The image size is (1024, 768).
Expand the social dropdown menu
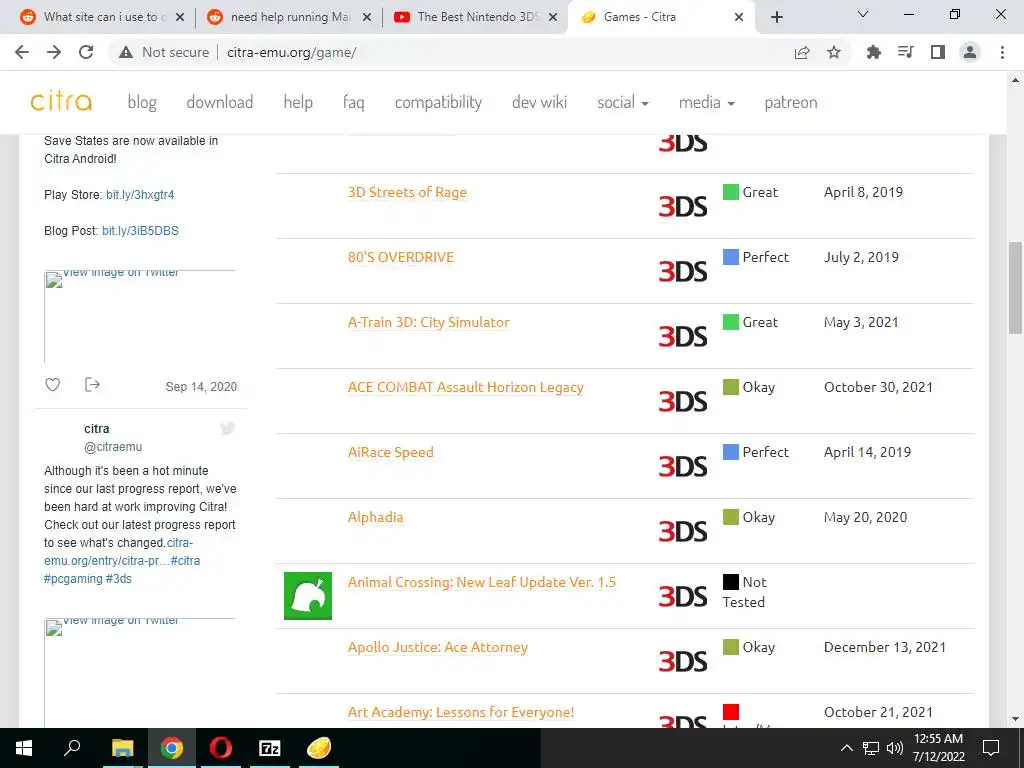pyautogui.click(x=622, y=103)
